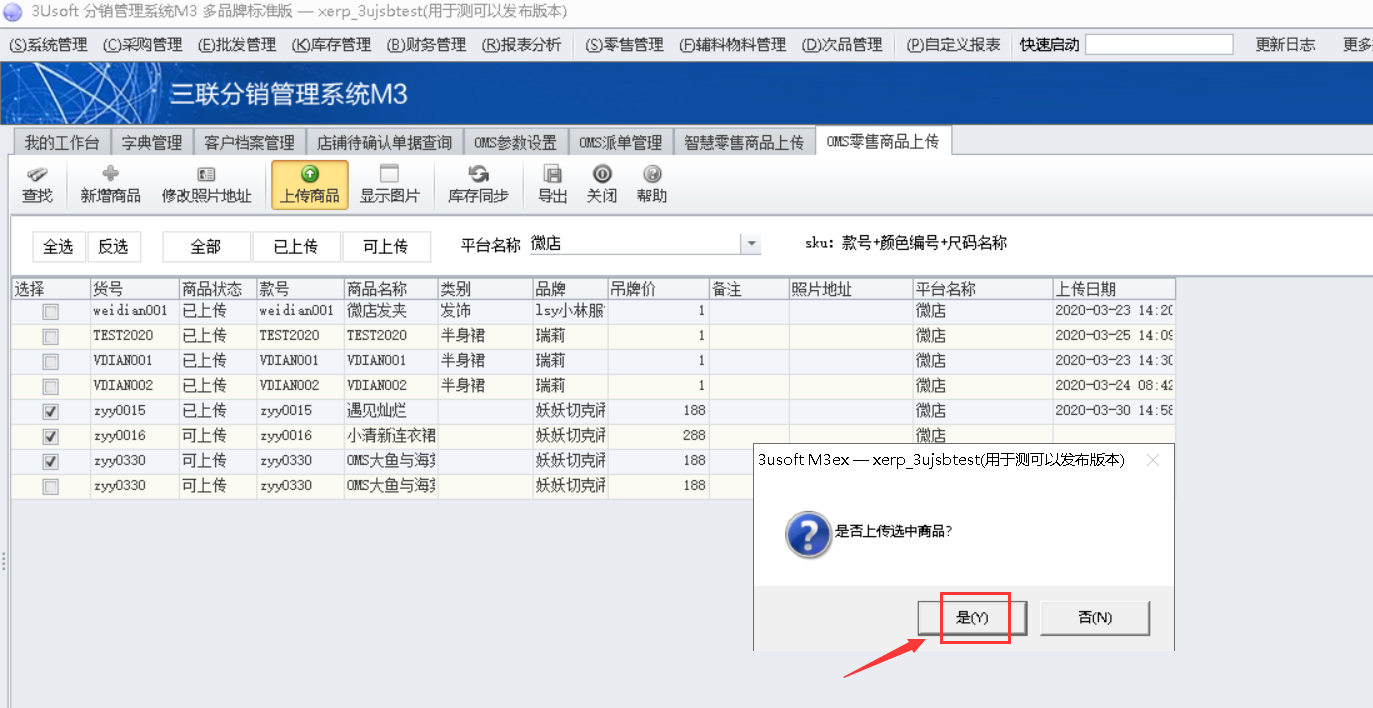Filter by 全部 button

[x=206, y=247]
